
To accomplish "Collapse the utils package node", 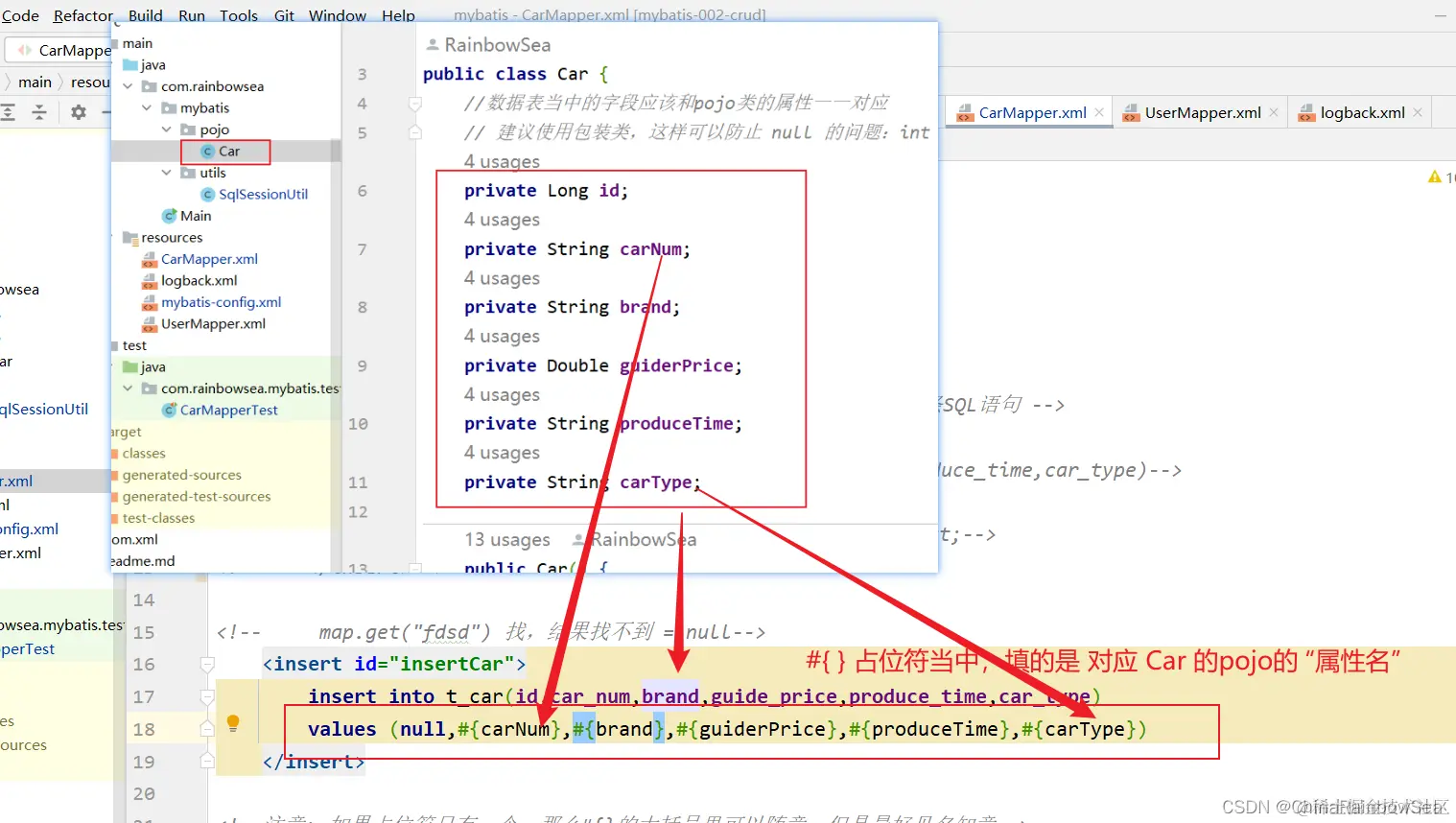I will pyautogui.click(x=166, y=173).
